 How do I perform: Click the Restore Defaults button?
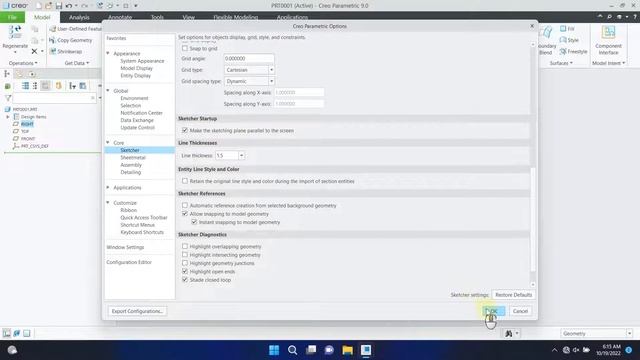[513, 295]
